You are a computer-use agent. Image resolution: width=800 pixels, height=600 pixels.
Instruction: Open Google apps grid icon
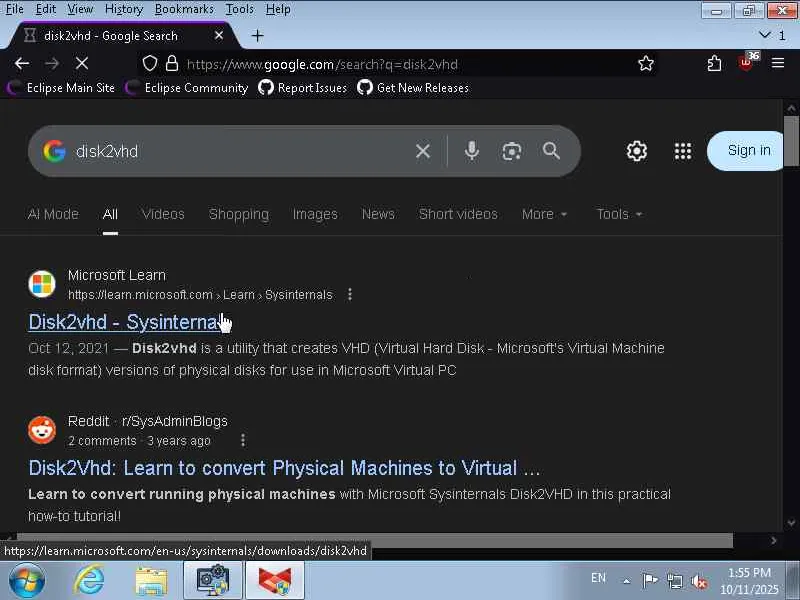click(x=683, y=151)
